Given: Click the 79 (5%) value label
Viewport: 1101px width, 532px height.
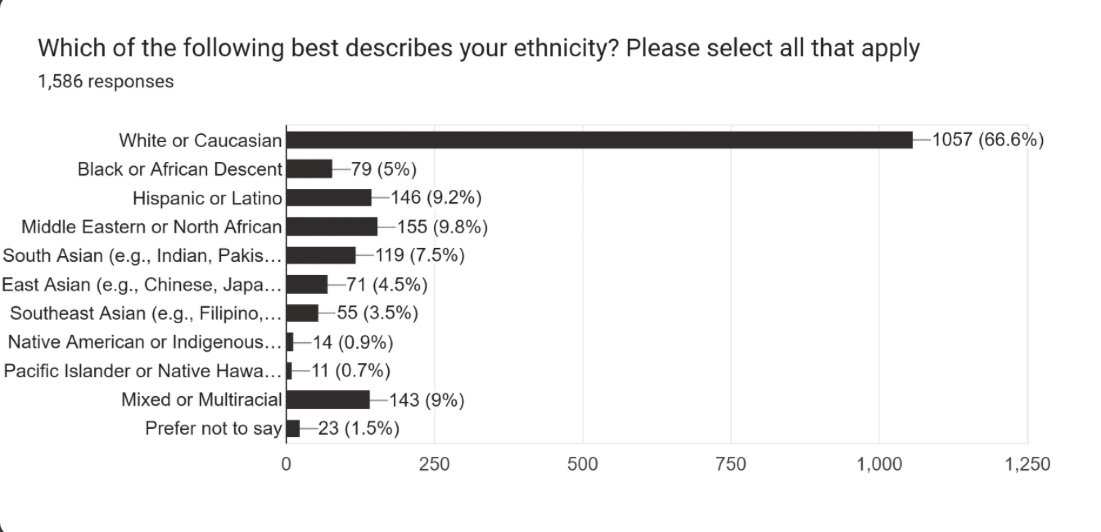Looking at the screenshot, I should point(384,169).
